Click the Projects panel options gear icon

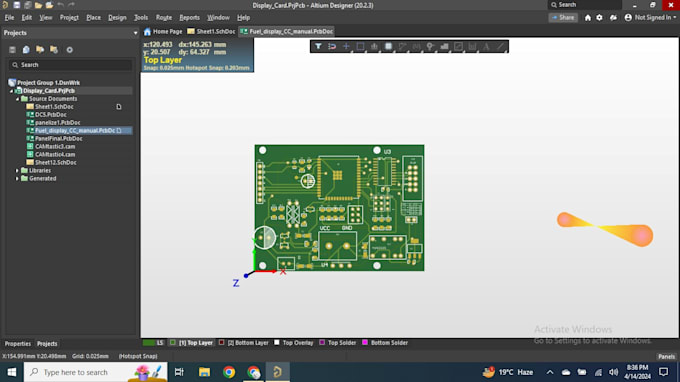click(x=69, y=50)
